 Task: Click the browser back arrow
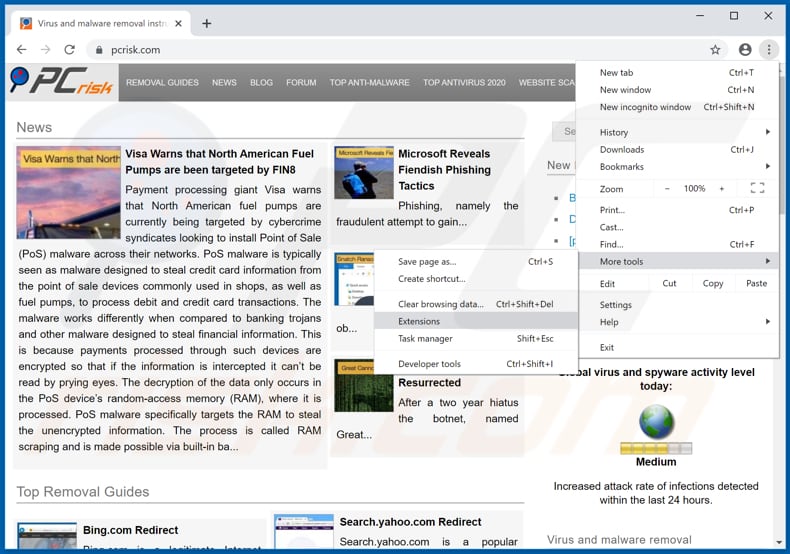coord(22,49)
